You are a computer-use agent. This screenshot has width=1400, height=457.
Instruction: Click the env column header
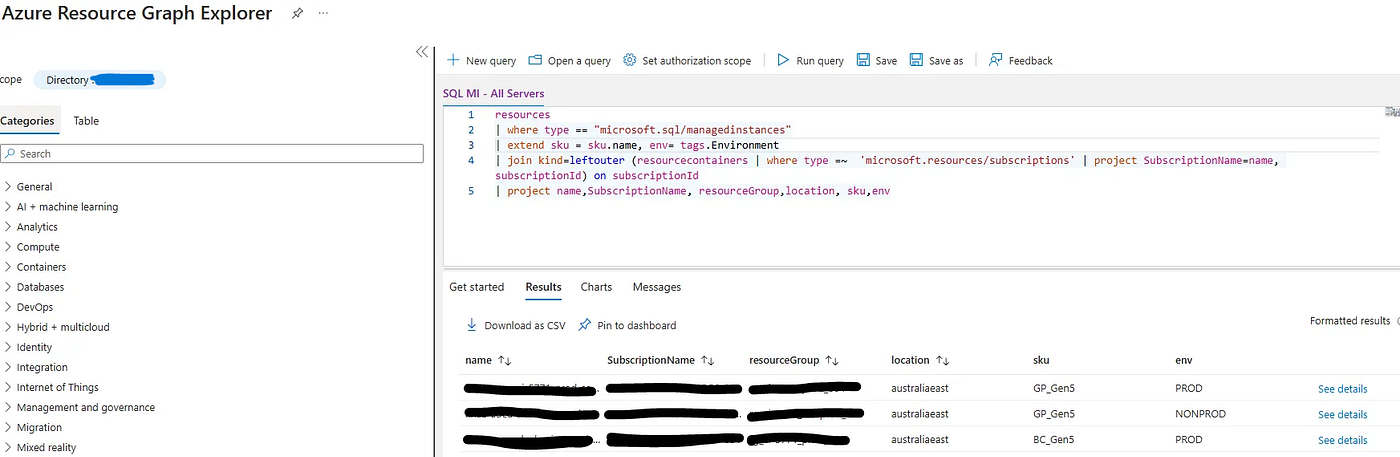1184,360
